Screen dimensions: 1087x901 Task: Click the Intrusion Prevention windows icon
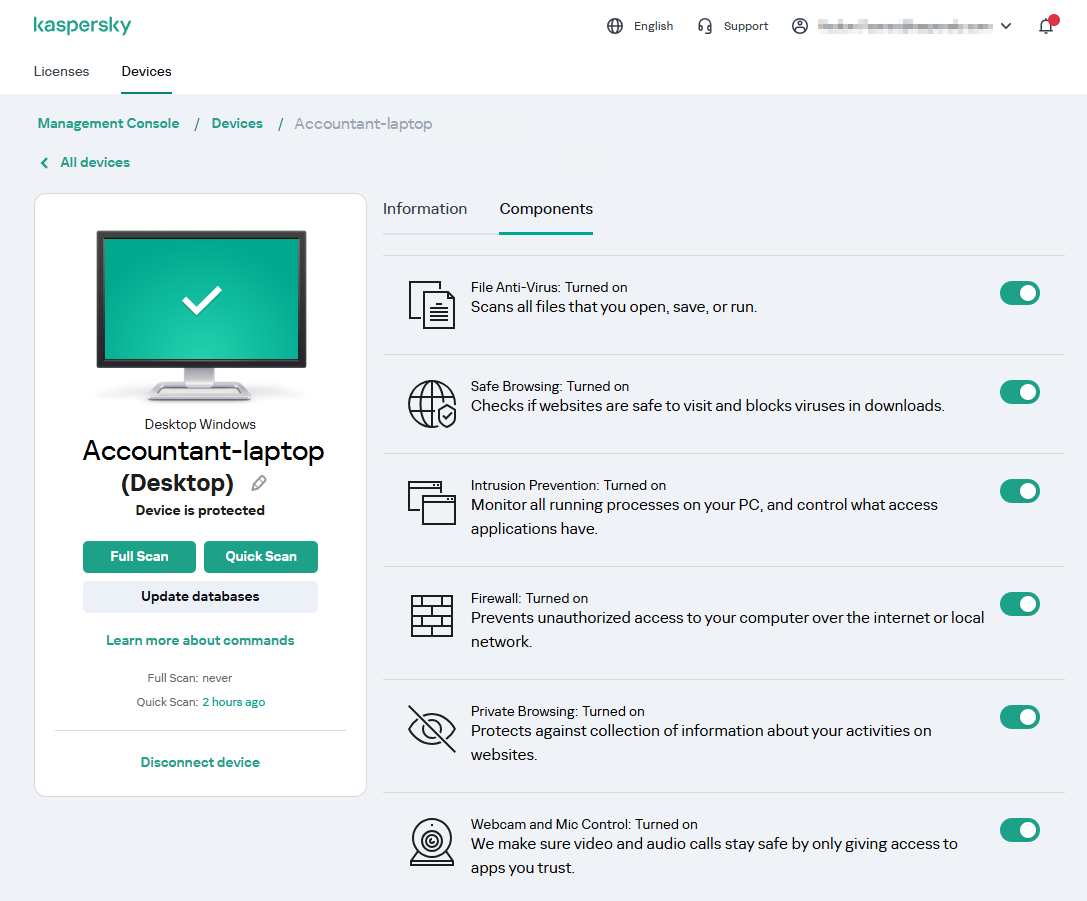click(x=431, y=502)
